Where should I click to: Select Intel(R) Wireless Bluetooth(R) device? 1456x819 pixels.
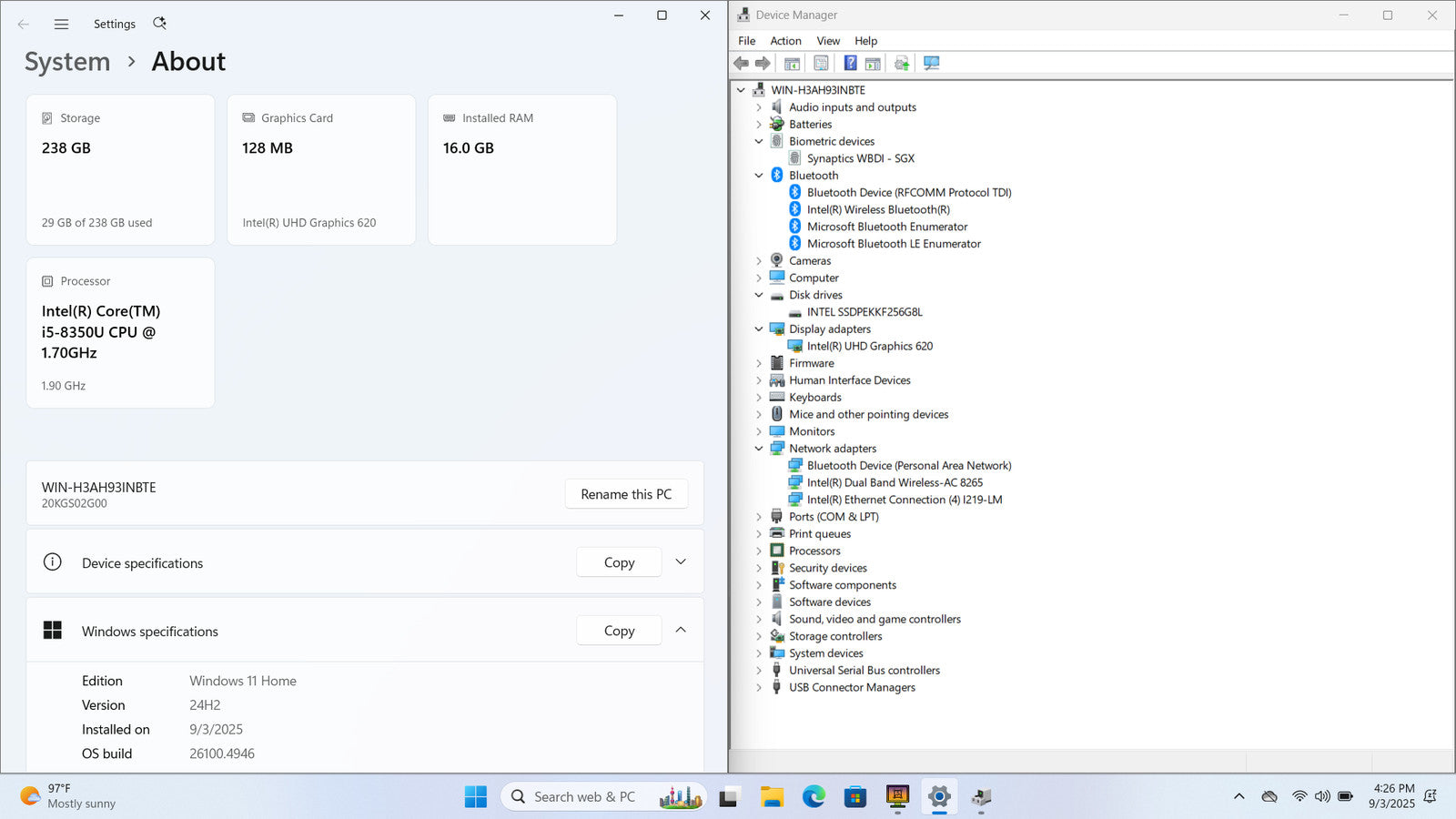[x=878, y=209]
